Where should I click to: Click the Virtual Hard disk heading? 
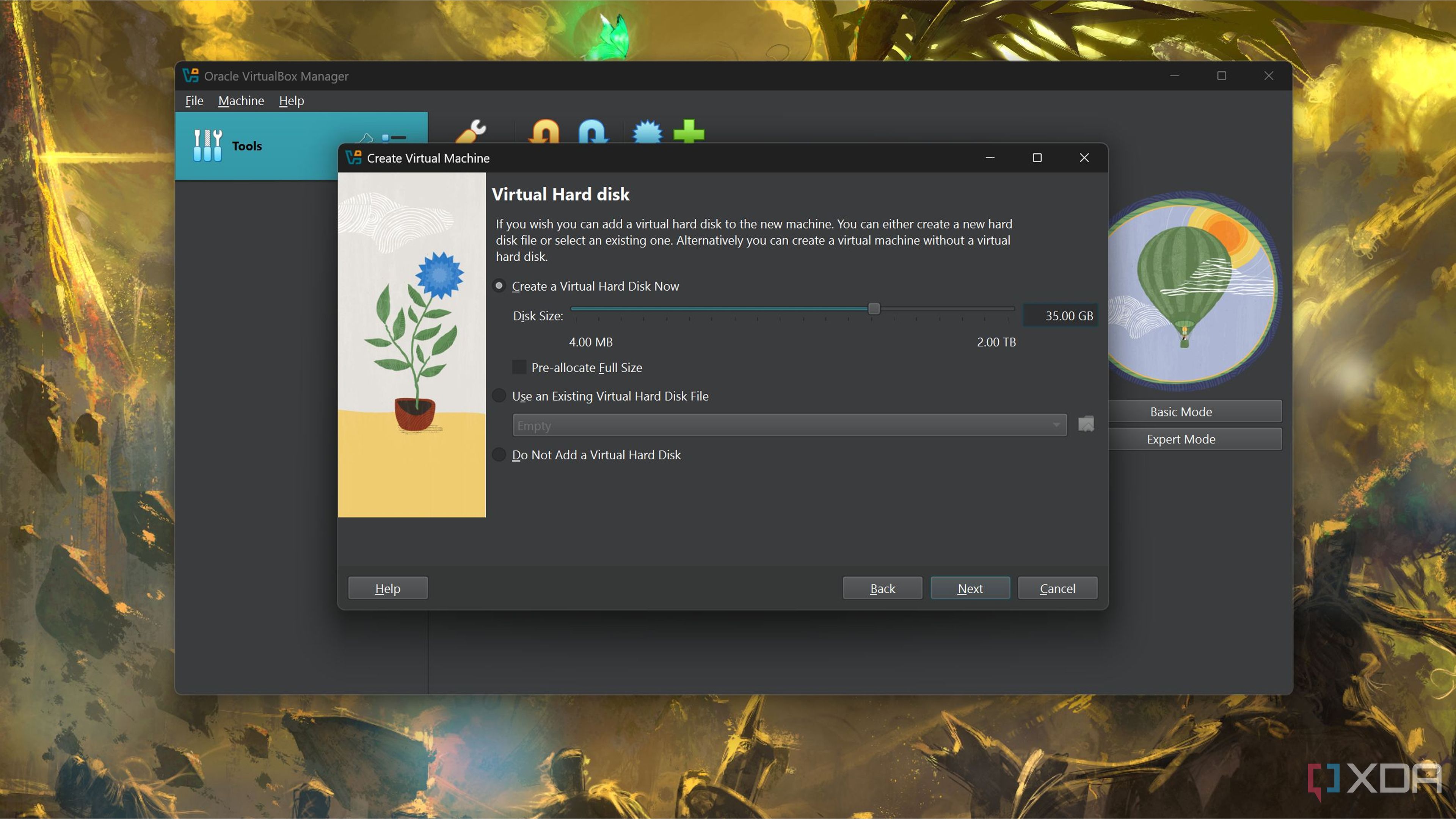click(560, 194)
